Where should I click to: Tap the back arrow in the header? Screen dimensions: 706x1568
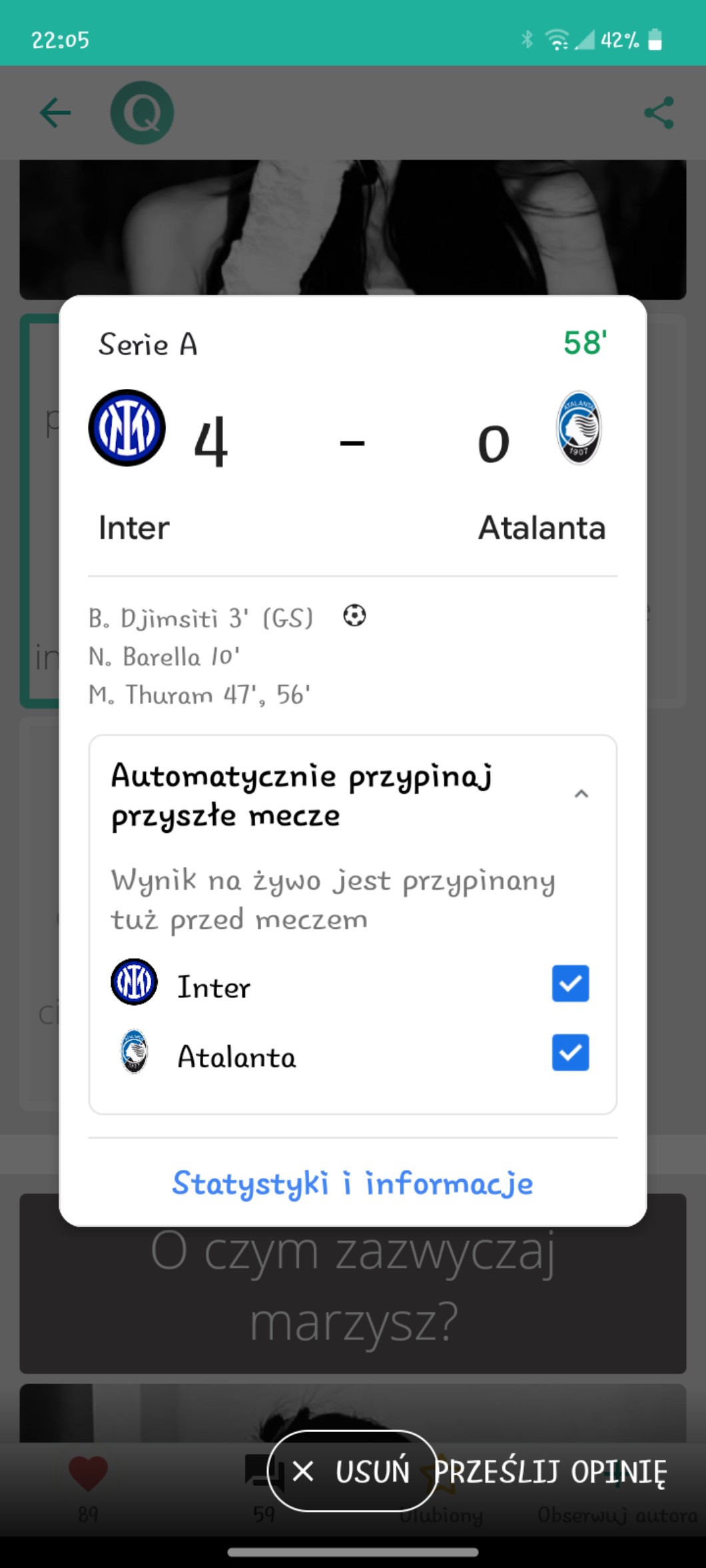pyautogui.click(x=55, y=113)
